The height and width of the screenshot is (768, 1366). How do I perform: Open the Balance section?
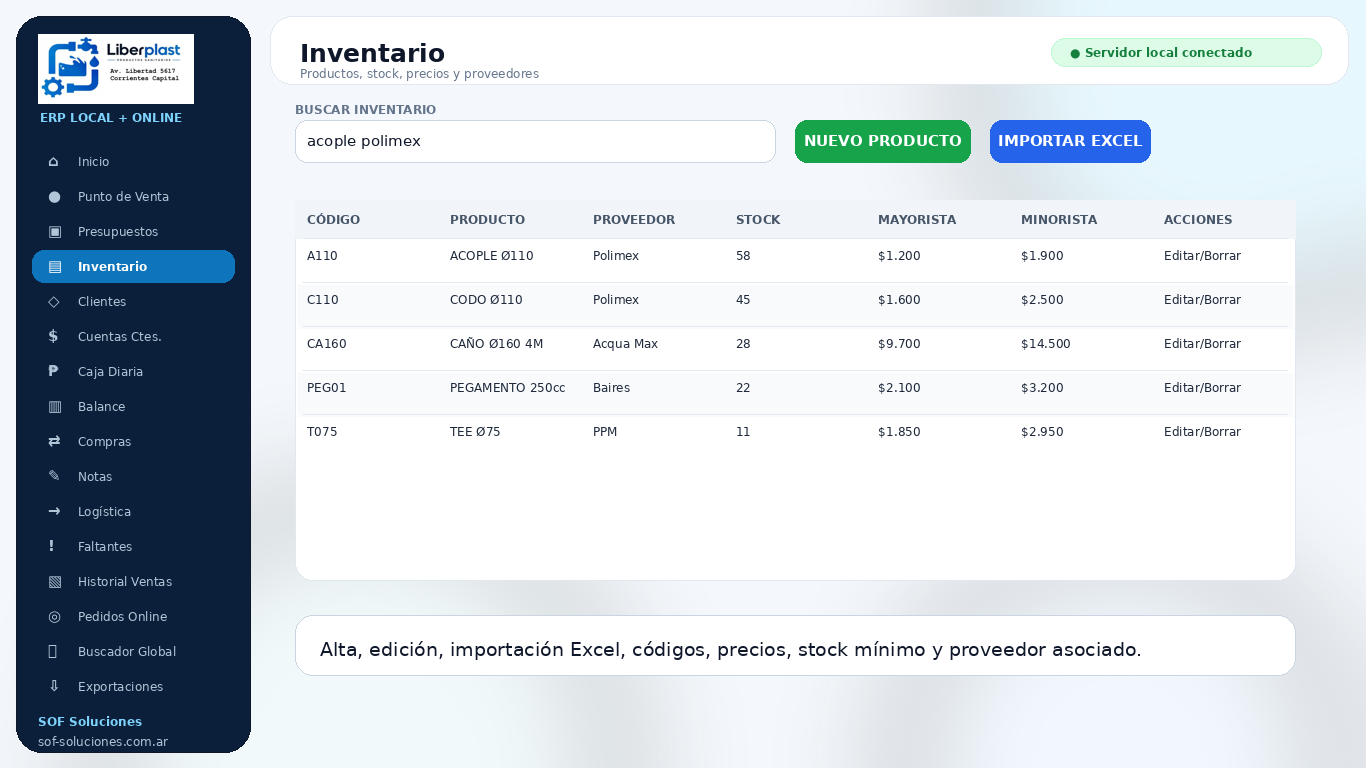[x=133, y=407]
